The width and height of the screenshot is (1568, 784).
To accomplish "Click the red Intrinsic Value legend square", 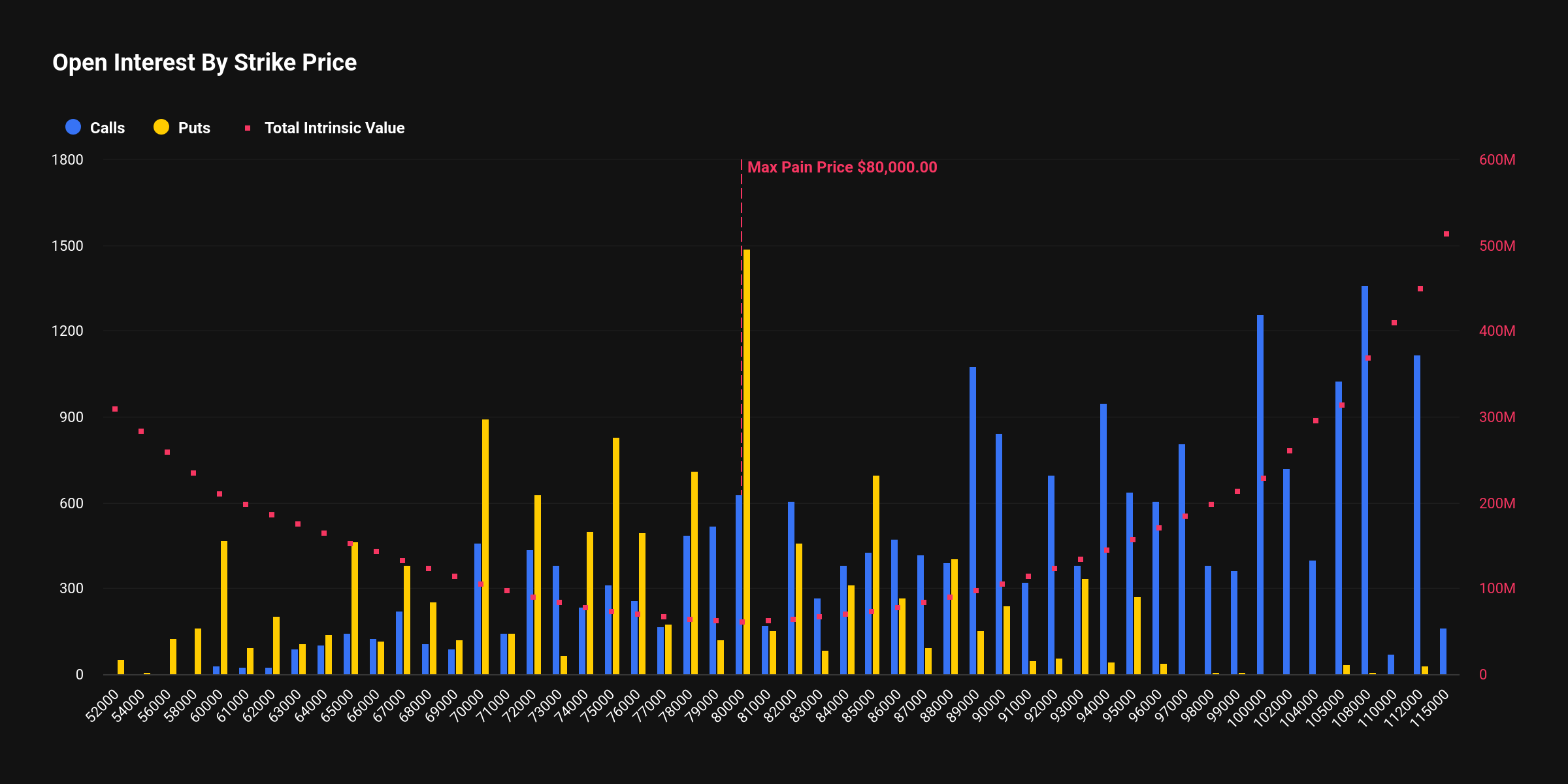I will click(248, 128).
